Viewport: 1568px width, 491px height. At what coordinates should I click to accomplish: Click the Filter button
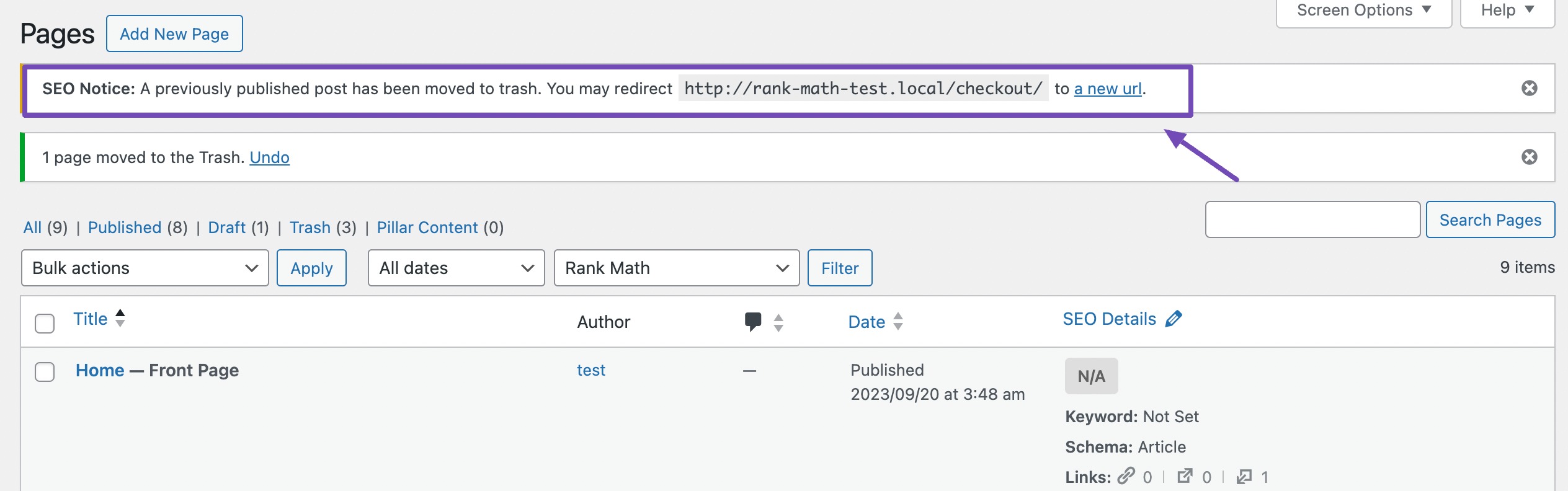[840, 268]
